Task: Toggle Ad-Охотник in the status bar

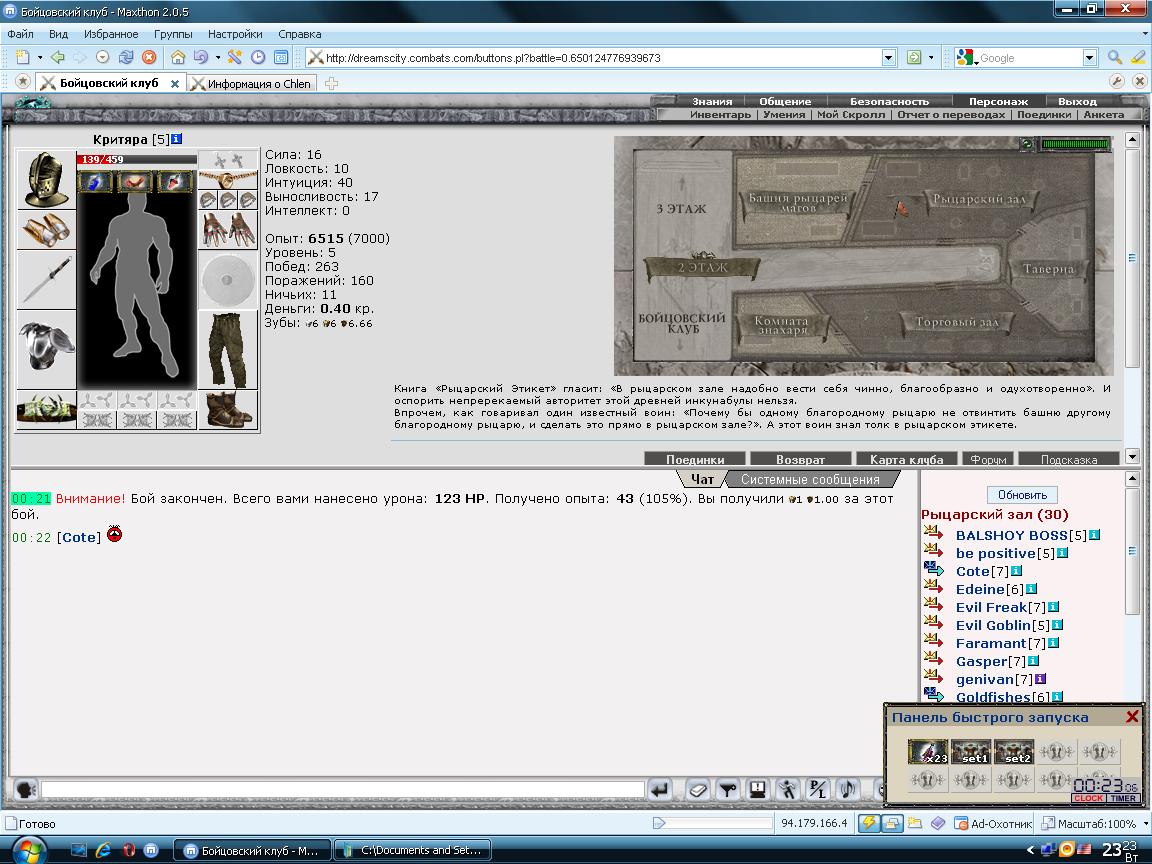Action: point(993,824)
